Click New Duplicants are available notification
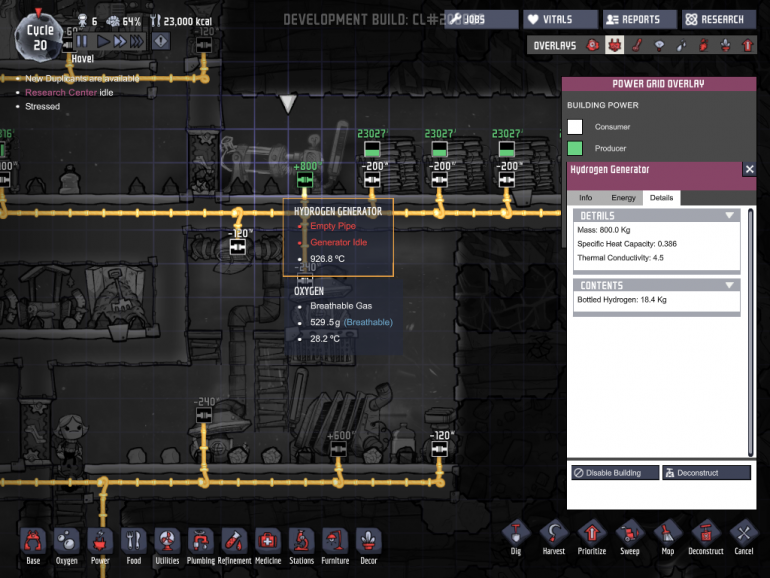Viewport: 770px width, 578px height. [82, 78]
